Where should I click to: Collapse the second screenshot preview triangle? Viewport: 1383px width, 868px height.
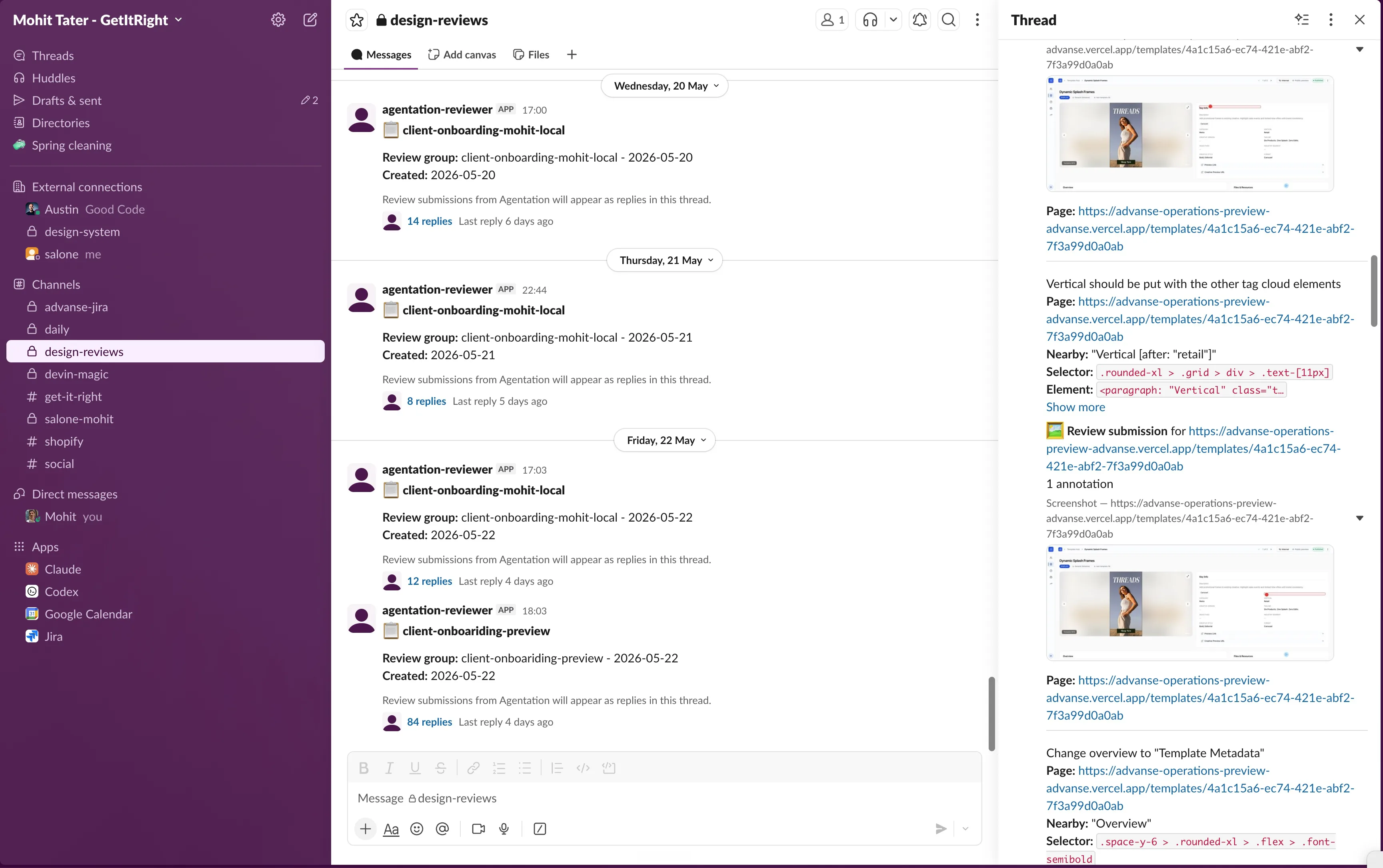pyautogui.click(x=1359, y=518)
